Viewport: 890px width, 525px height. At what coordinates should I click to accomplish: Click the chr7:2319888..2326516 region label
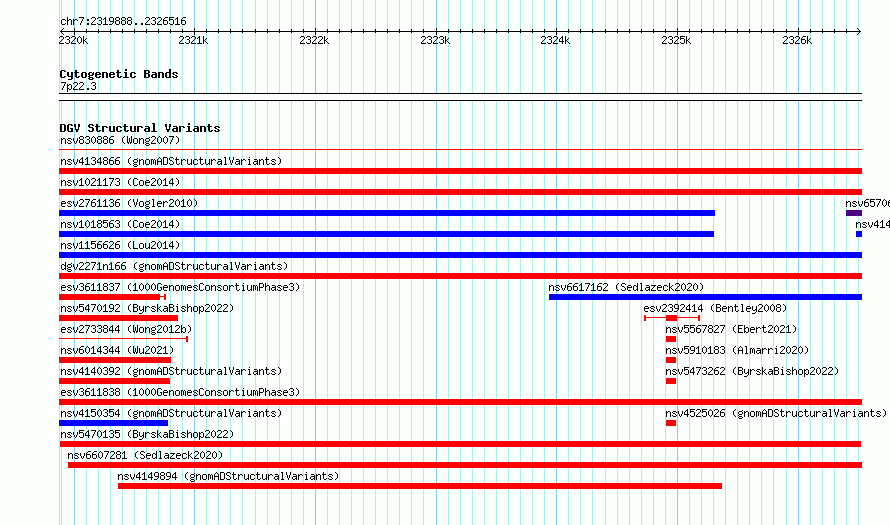tap(123, 22)
